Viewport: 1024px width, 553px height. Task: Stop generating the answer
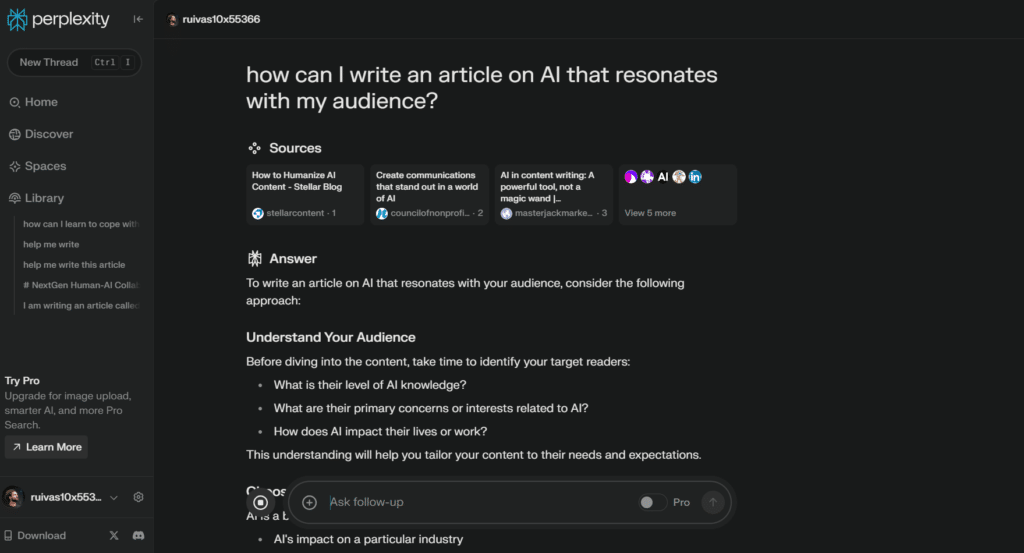point(261,502)
